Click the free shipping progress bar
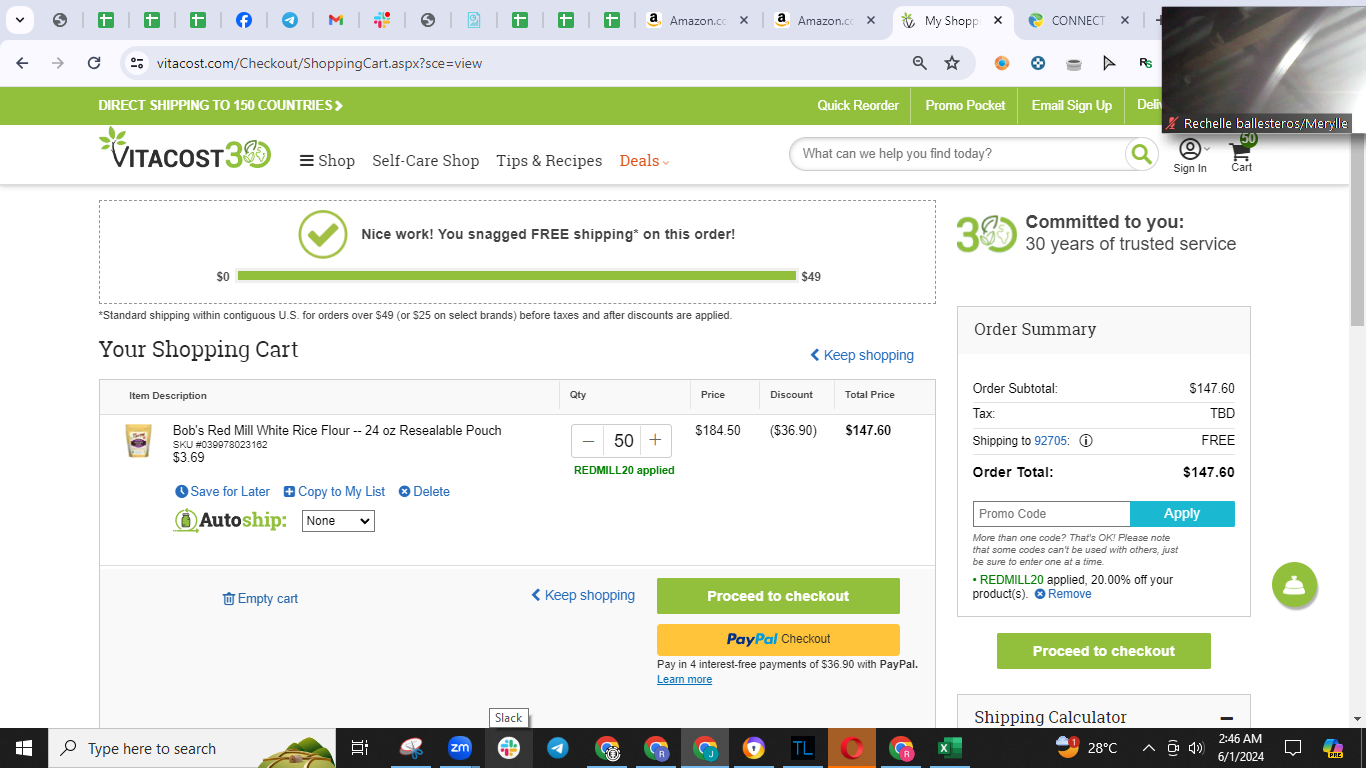1366x768 pixels. coord(517,276)
